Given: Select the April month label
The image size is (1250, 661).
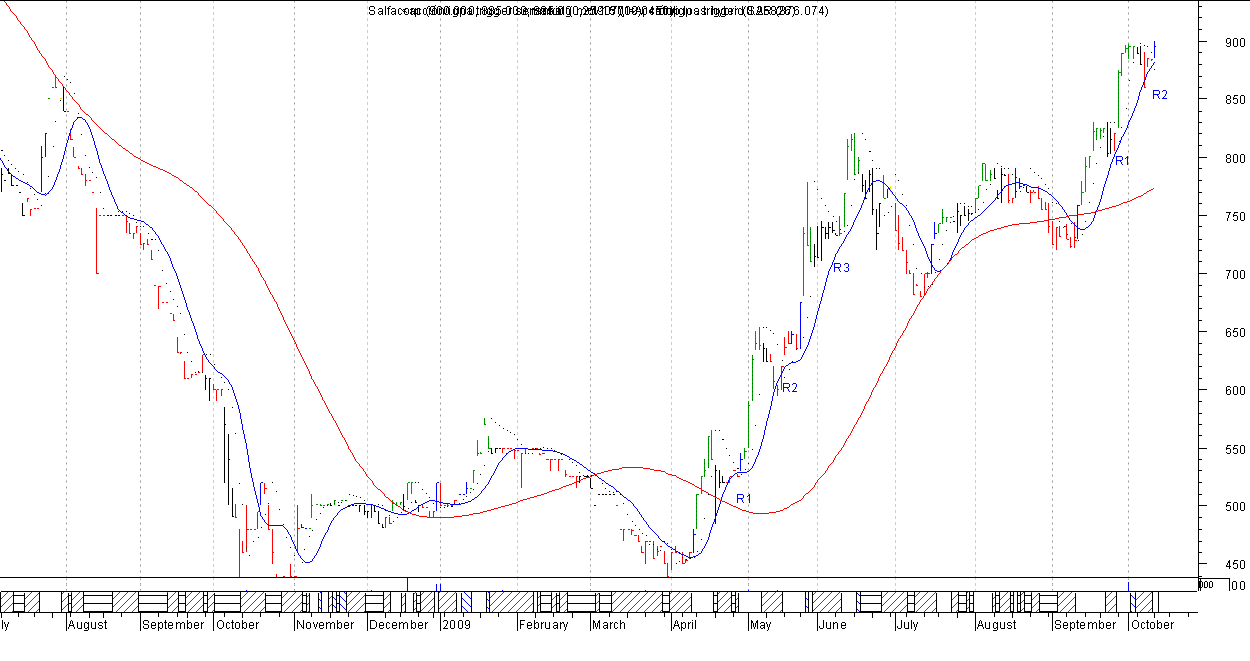Looking at the screenshot, I should [684, 625].
